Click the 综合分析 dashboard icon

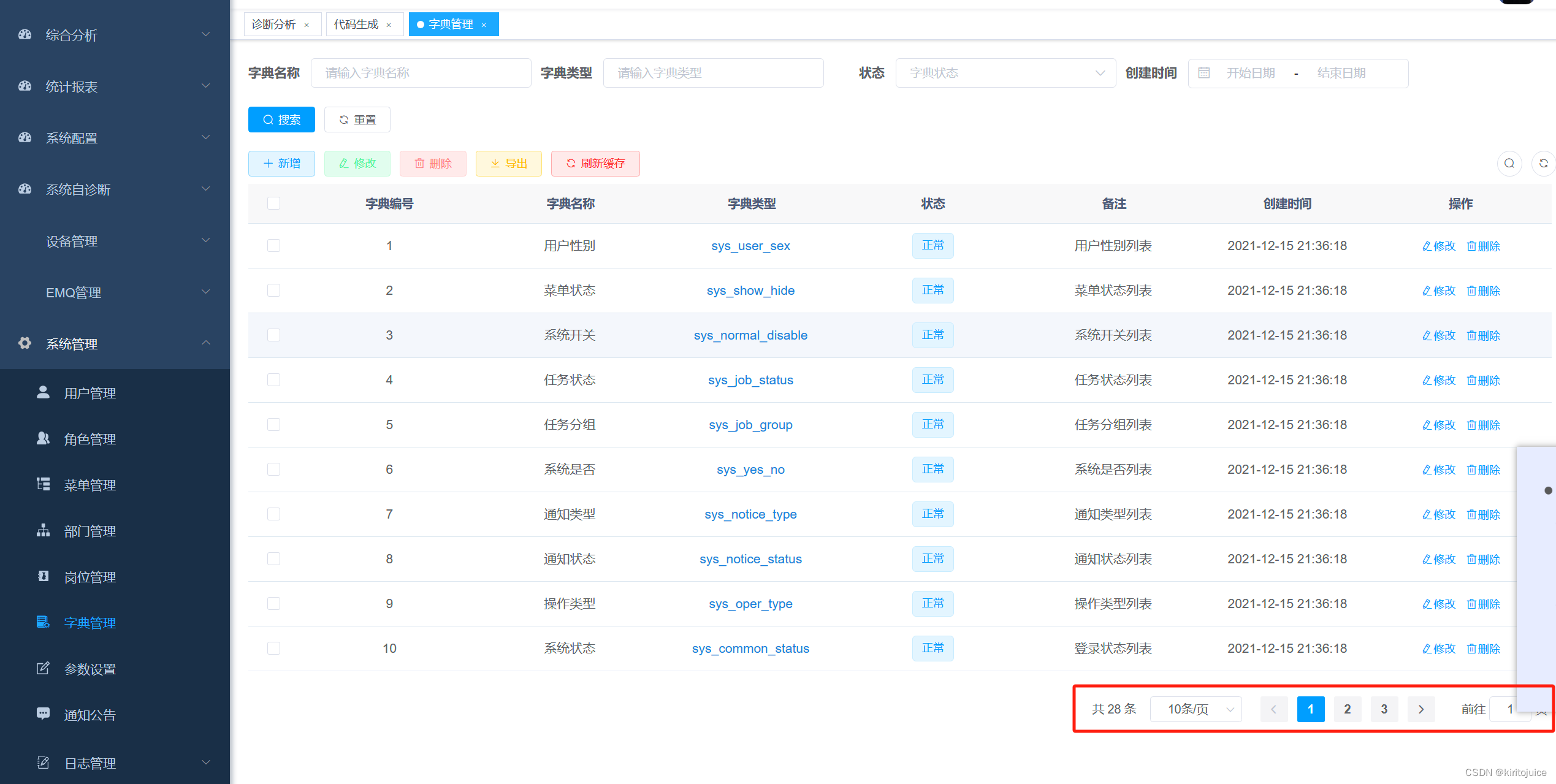(25, 34)
